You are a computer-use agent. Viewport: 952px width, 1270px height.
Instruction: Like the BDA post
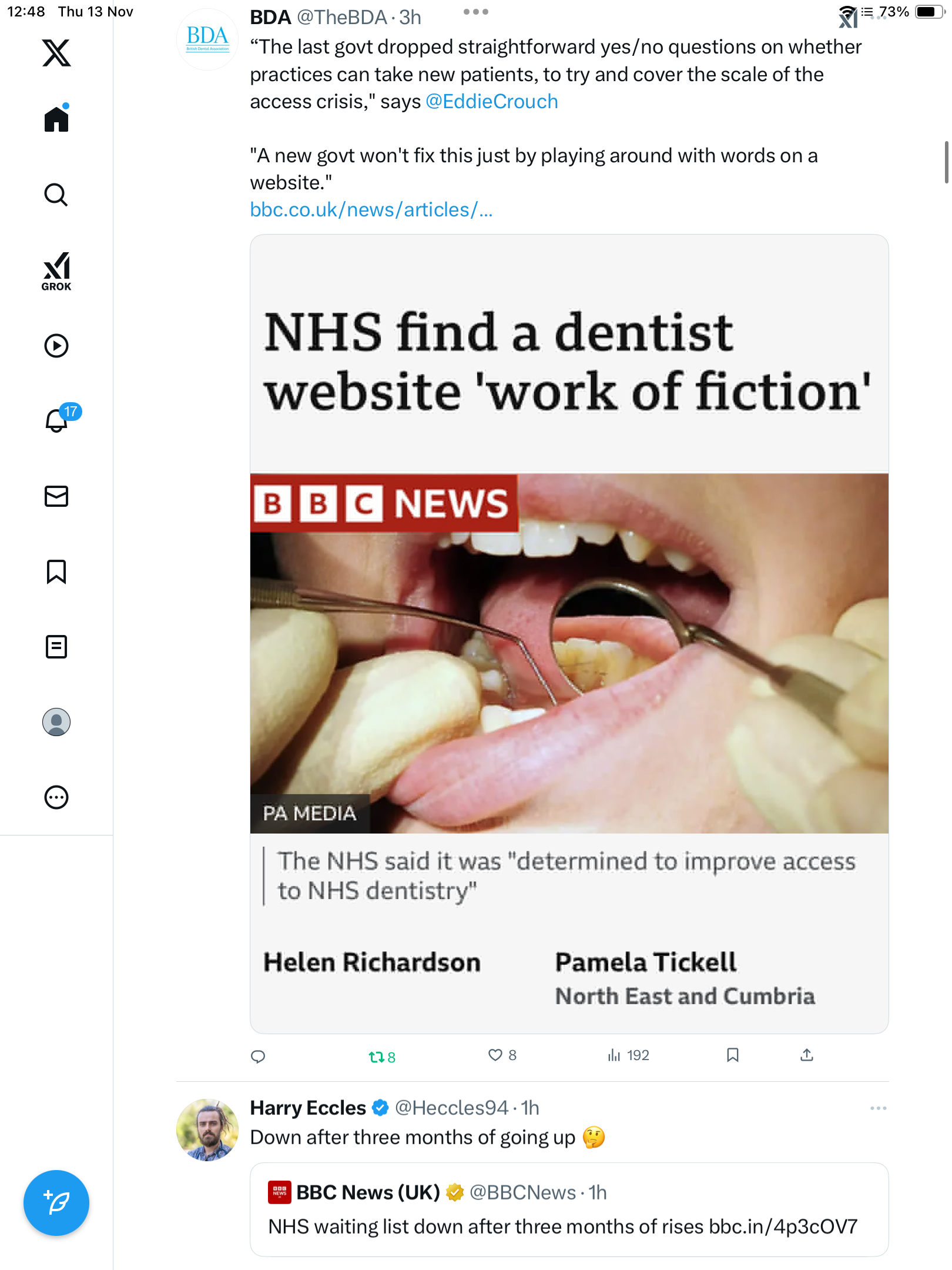(495, 1055)
